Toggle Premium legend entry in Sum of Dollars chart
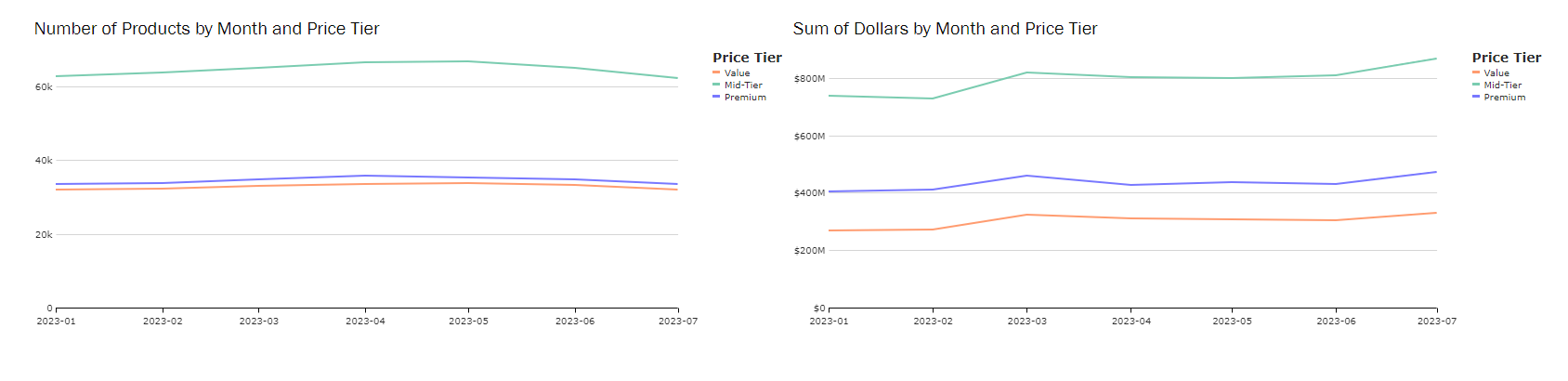This screenshot has height=381, width=1568. pos(1504,98)
